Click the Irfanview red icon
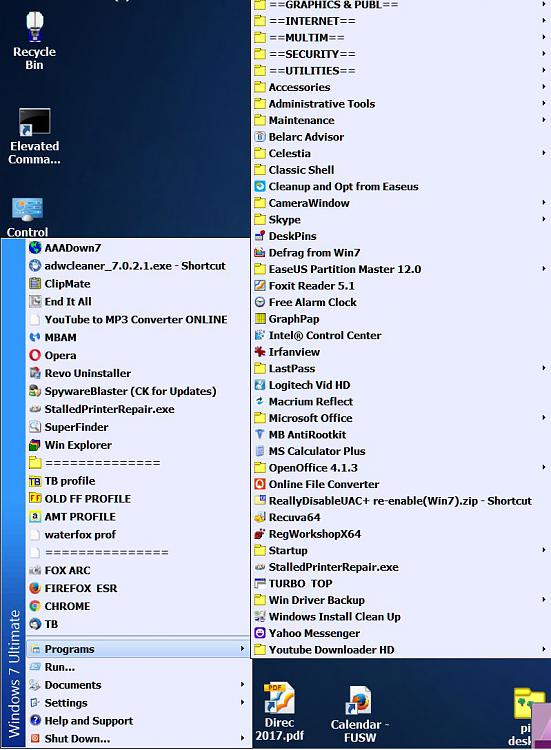 pos(260,352)
